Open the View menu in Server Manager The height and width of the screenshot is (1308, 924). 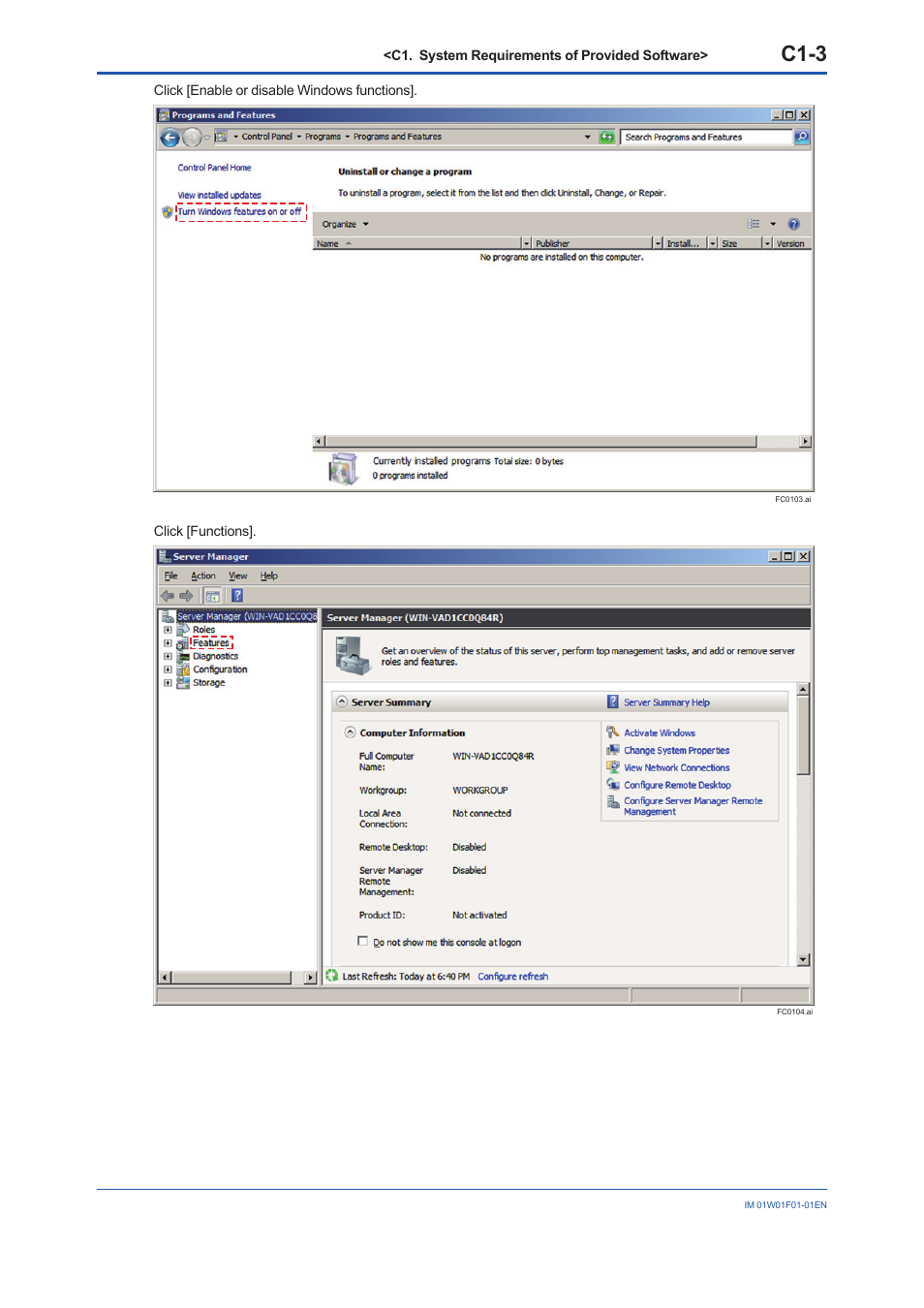[238, 576]
